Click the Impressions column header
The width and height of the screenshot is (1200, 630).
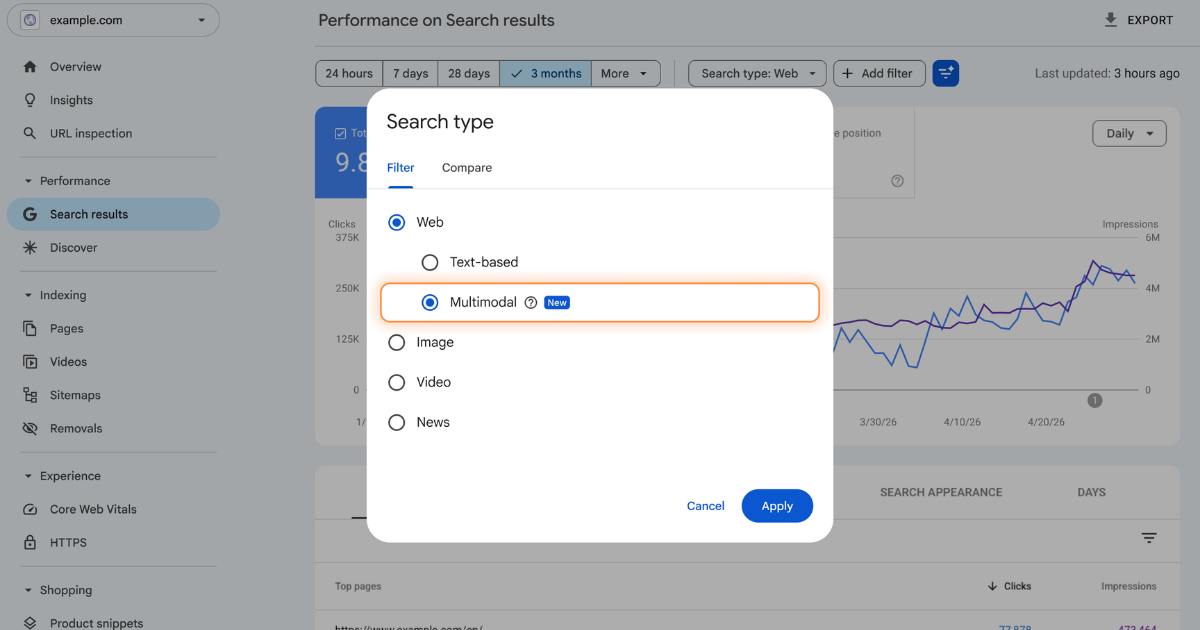(1129, 586)
